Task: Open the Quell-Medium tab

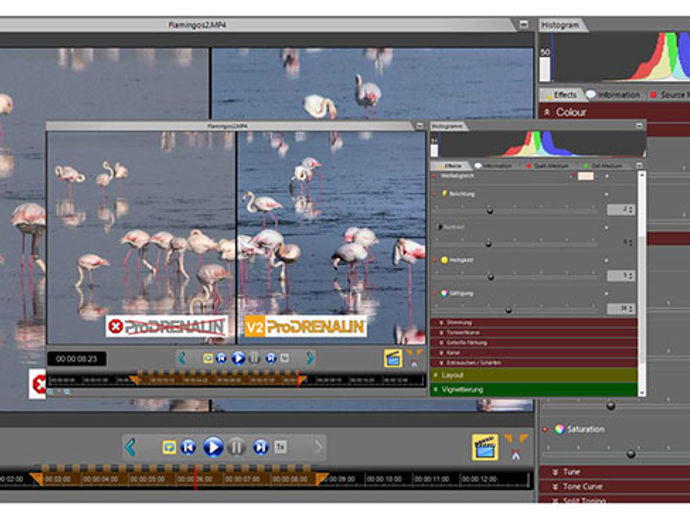Action: tap(547, 166)
